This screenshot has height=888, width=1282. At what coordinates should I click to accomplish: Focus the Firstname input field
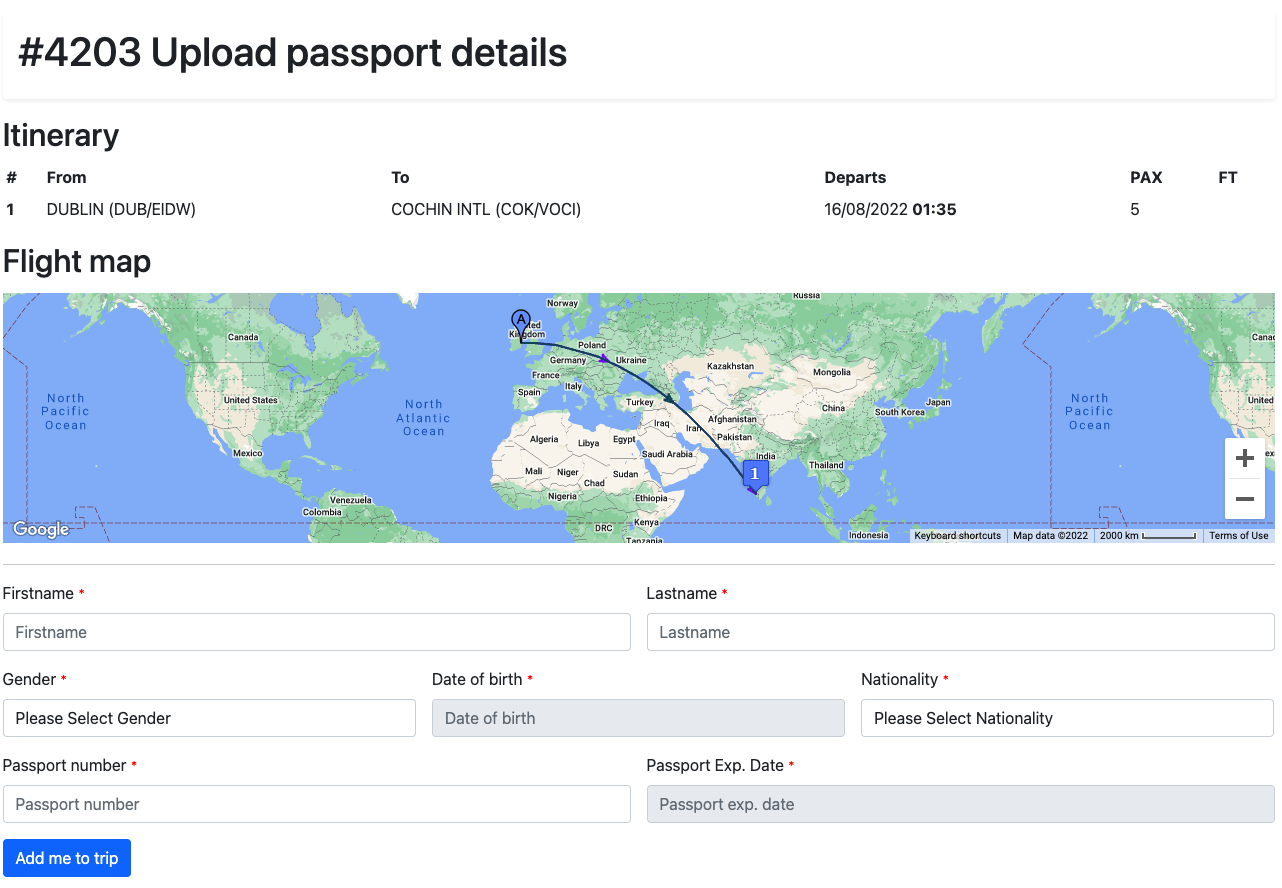[316, 632]
